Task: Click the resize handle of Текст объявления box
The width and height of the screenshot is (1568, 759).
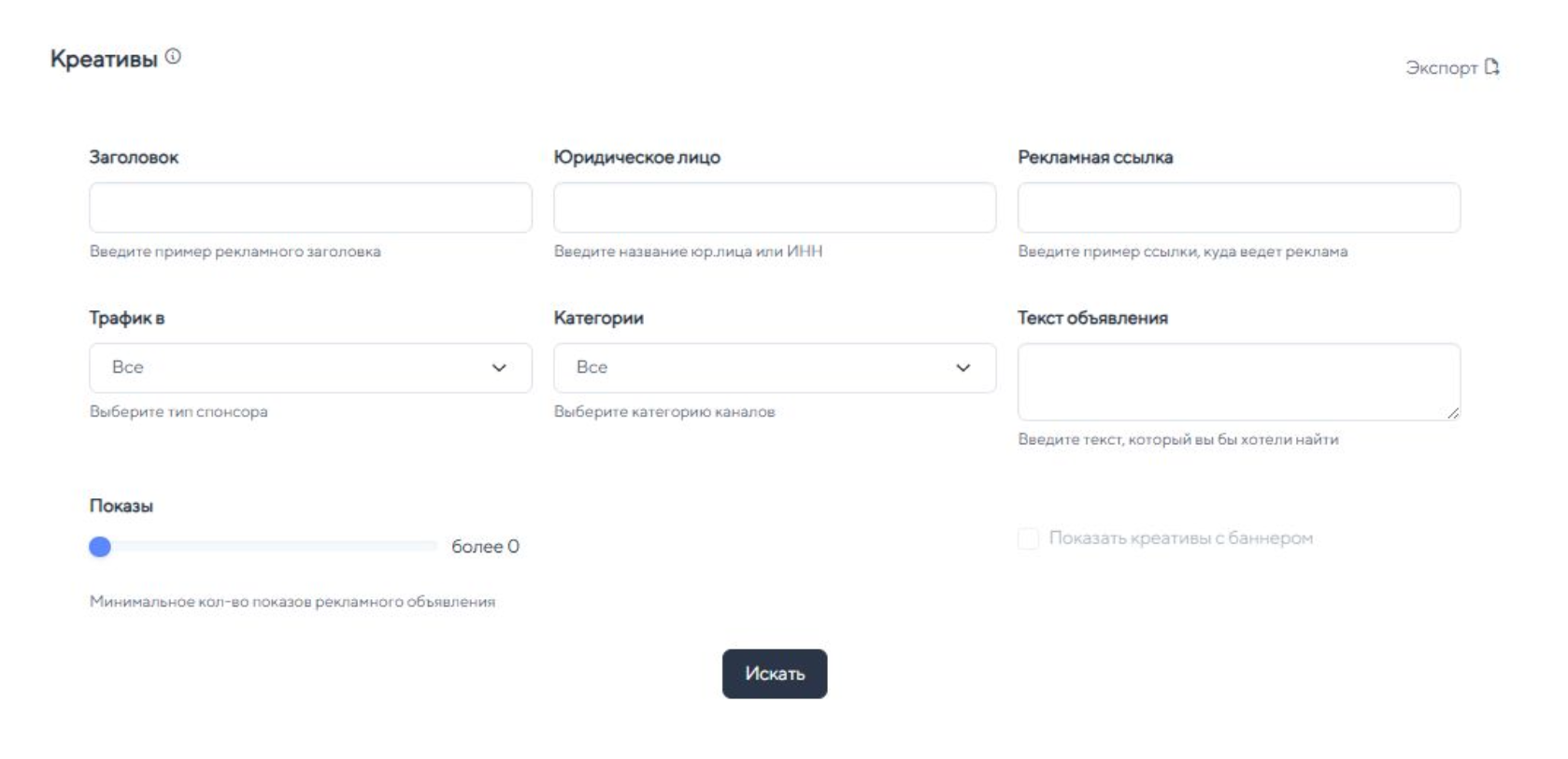Action: [x=1453, y=413]
